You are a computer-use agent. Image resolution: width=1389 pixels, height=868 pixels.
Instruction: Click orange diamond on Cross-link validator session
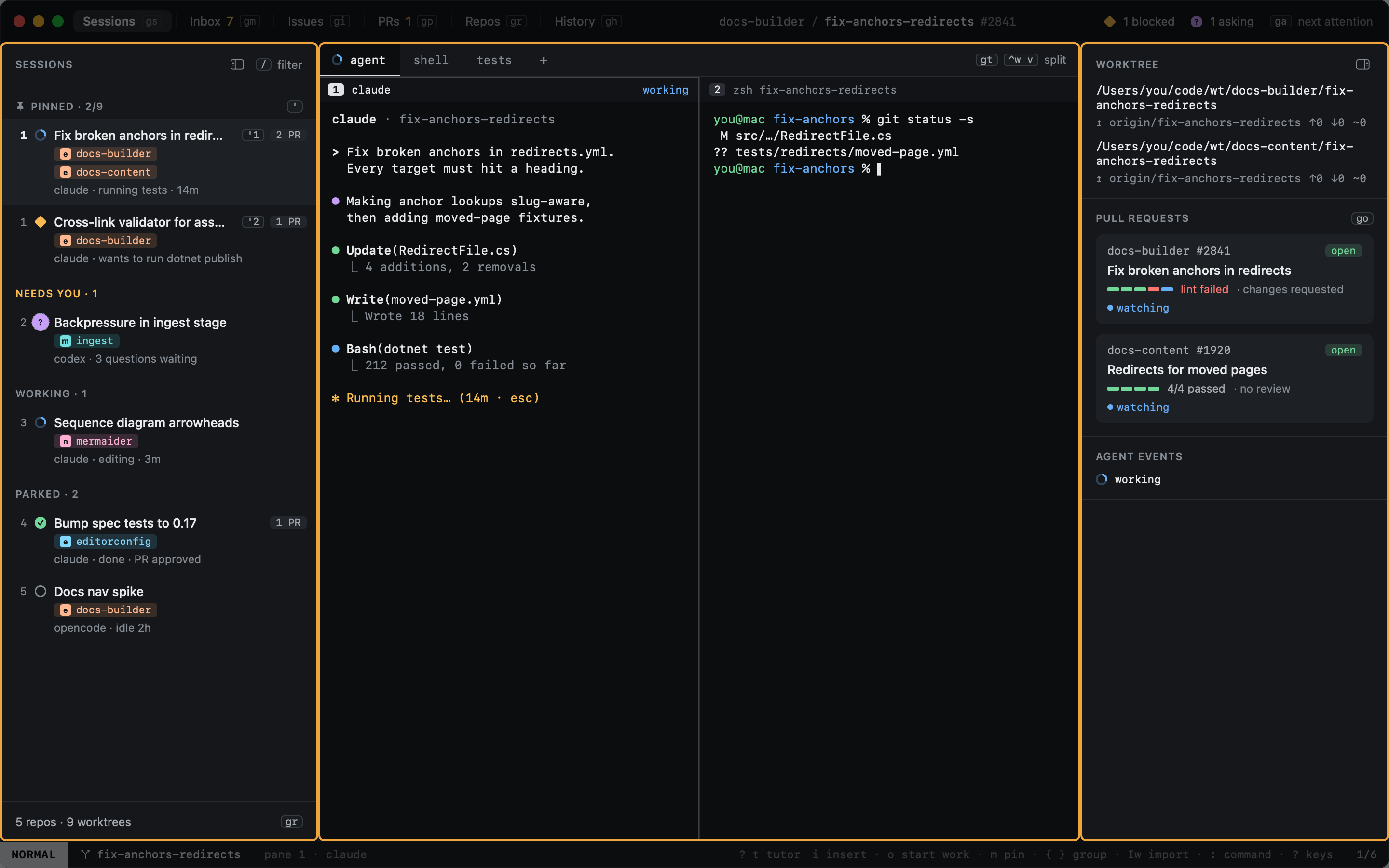[41, 222]
